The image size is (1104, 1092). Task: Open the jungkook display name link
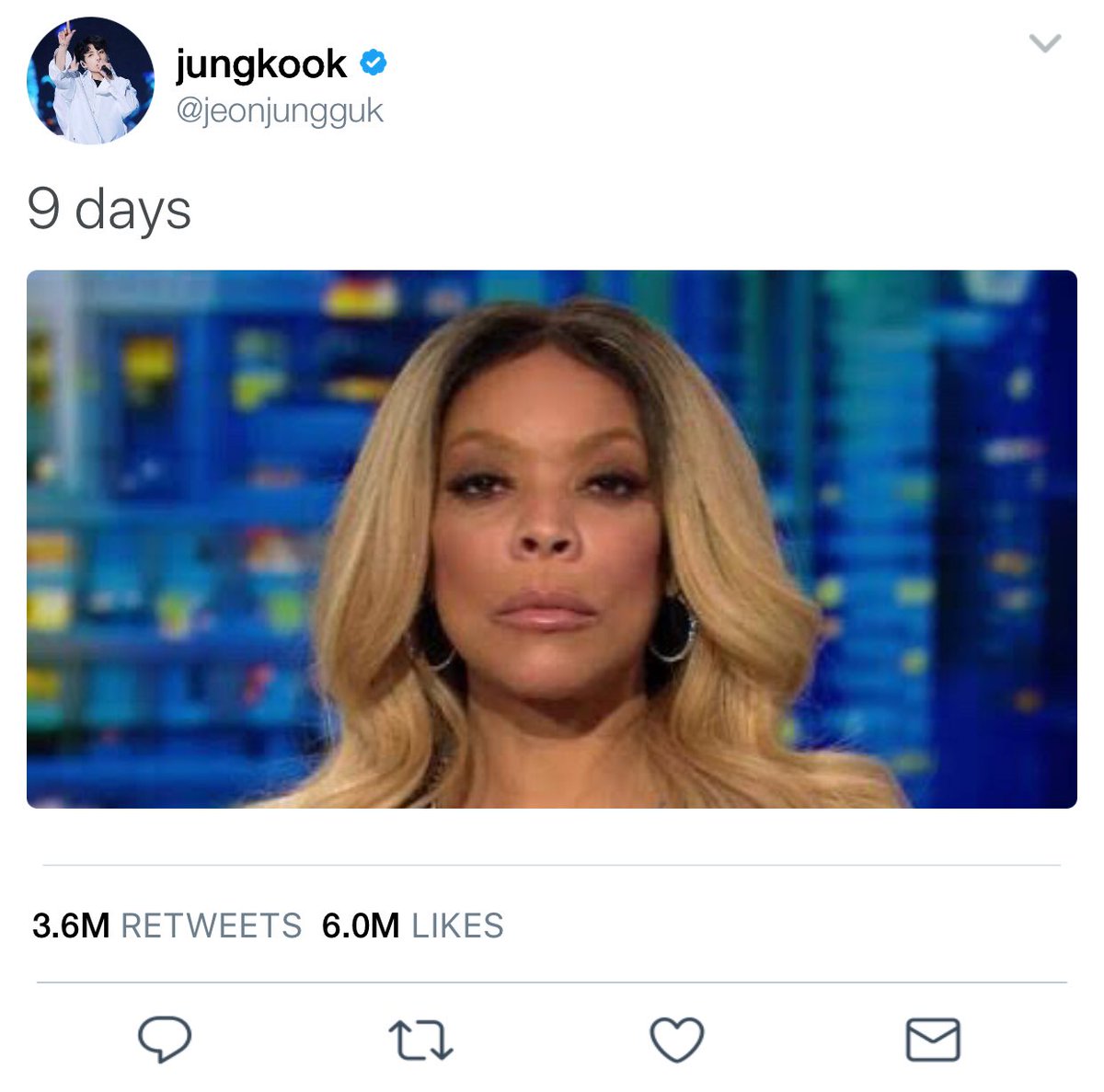261,64
